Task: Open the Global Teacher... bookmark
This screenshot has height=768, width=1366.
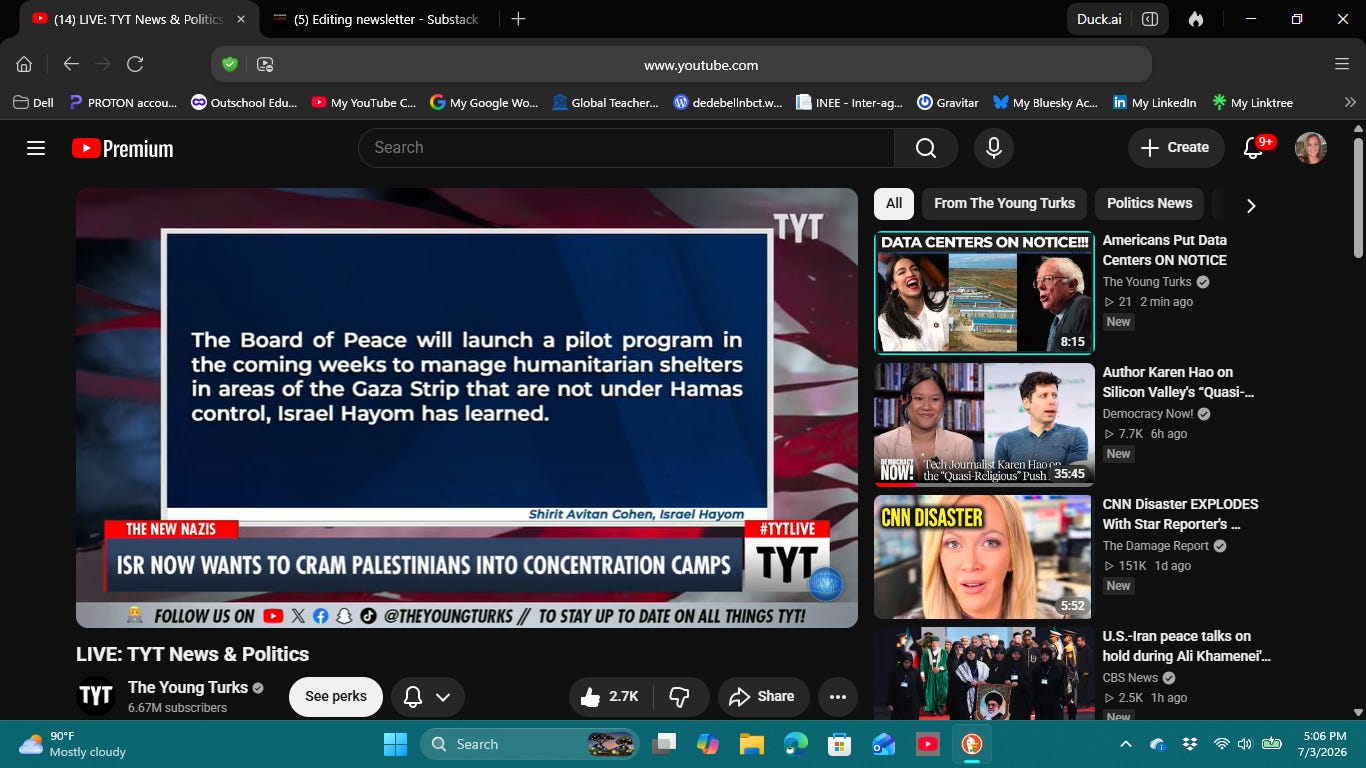Action: coord(605,102)
